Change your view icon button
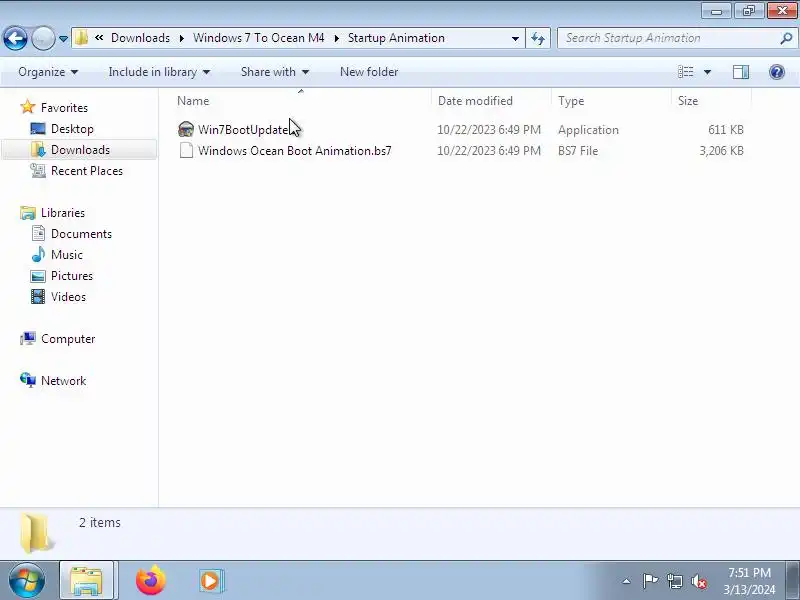This screenshot has width=800, height=600. click(x=685, y=72)
